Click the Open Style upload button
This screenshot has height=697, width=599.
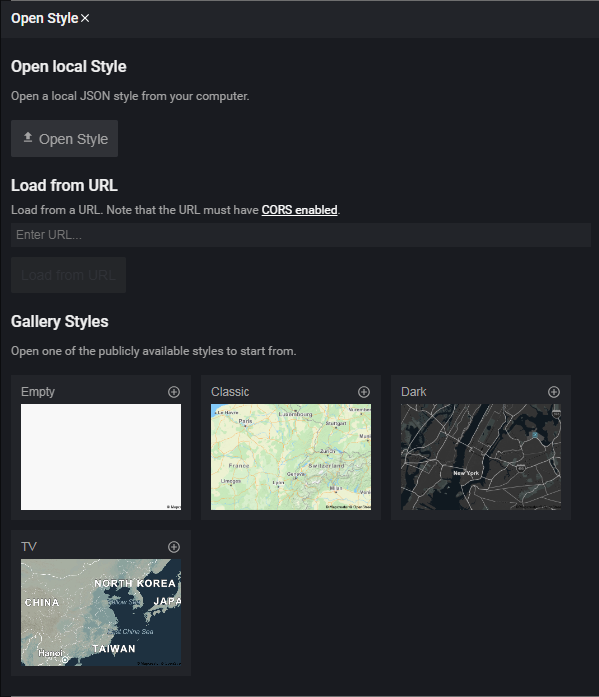pos(64,139)
